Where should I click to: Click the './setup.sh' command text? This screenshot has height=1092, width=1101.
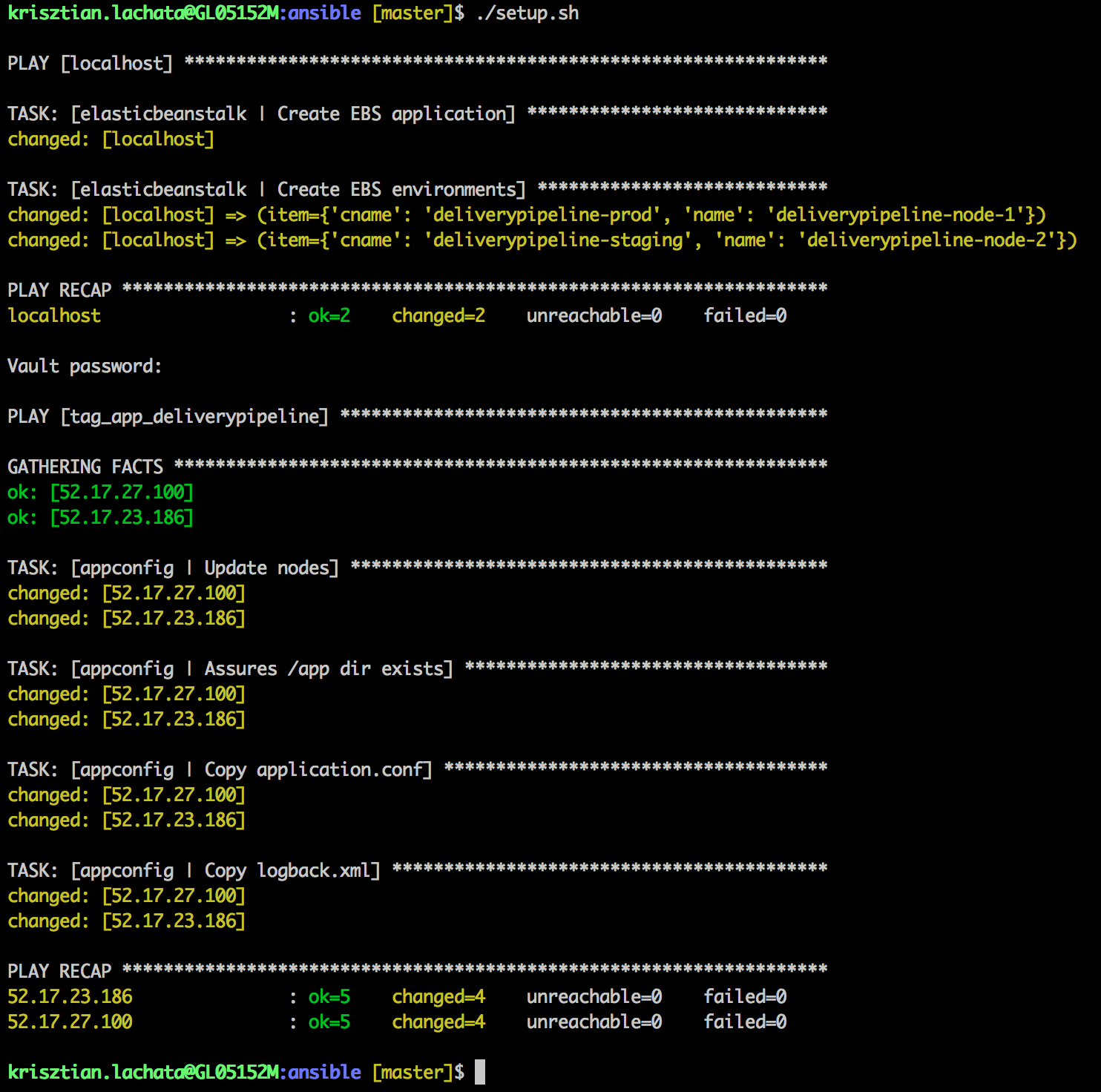click(x=528, y=13)
